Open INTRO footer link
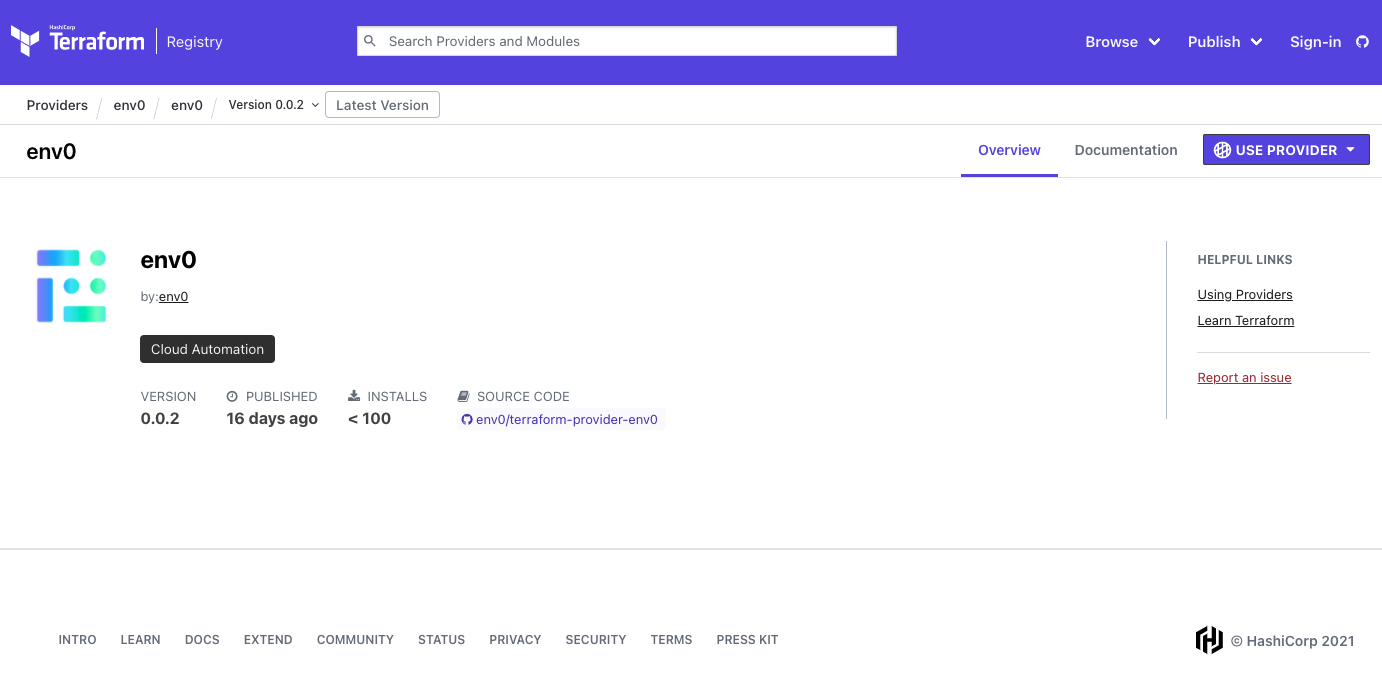 (x=78, y=640)
